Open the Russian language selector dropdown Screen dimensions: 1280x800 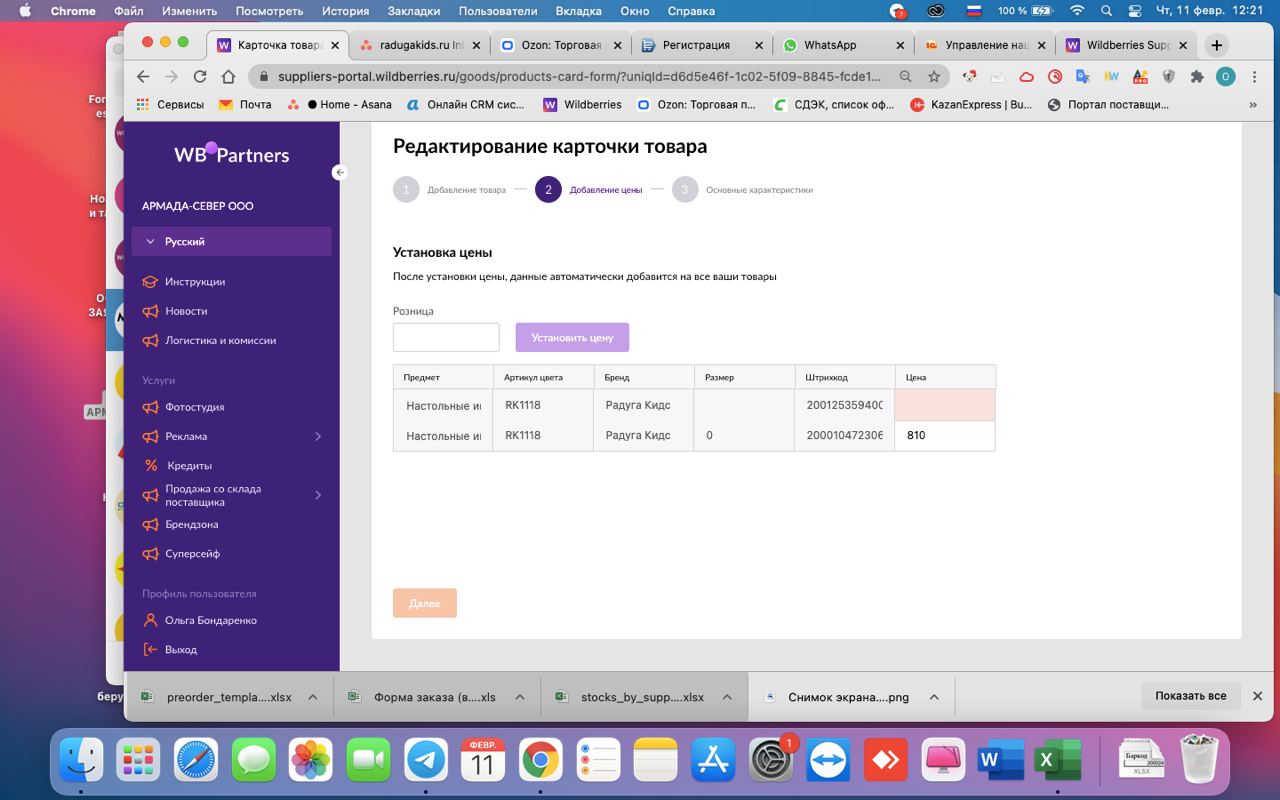point(231,241)
